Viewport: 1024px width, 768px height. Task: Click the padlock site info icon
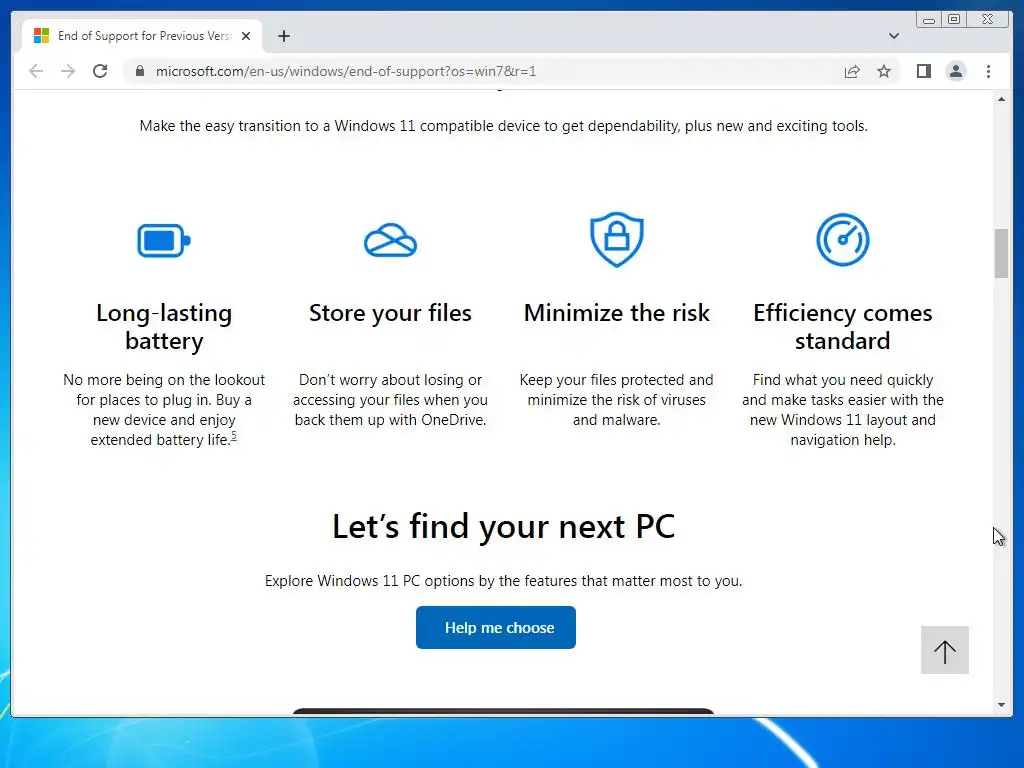tap(140, 71)
